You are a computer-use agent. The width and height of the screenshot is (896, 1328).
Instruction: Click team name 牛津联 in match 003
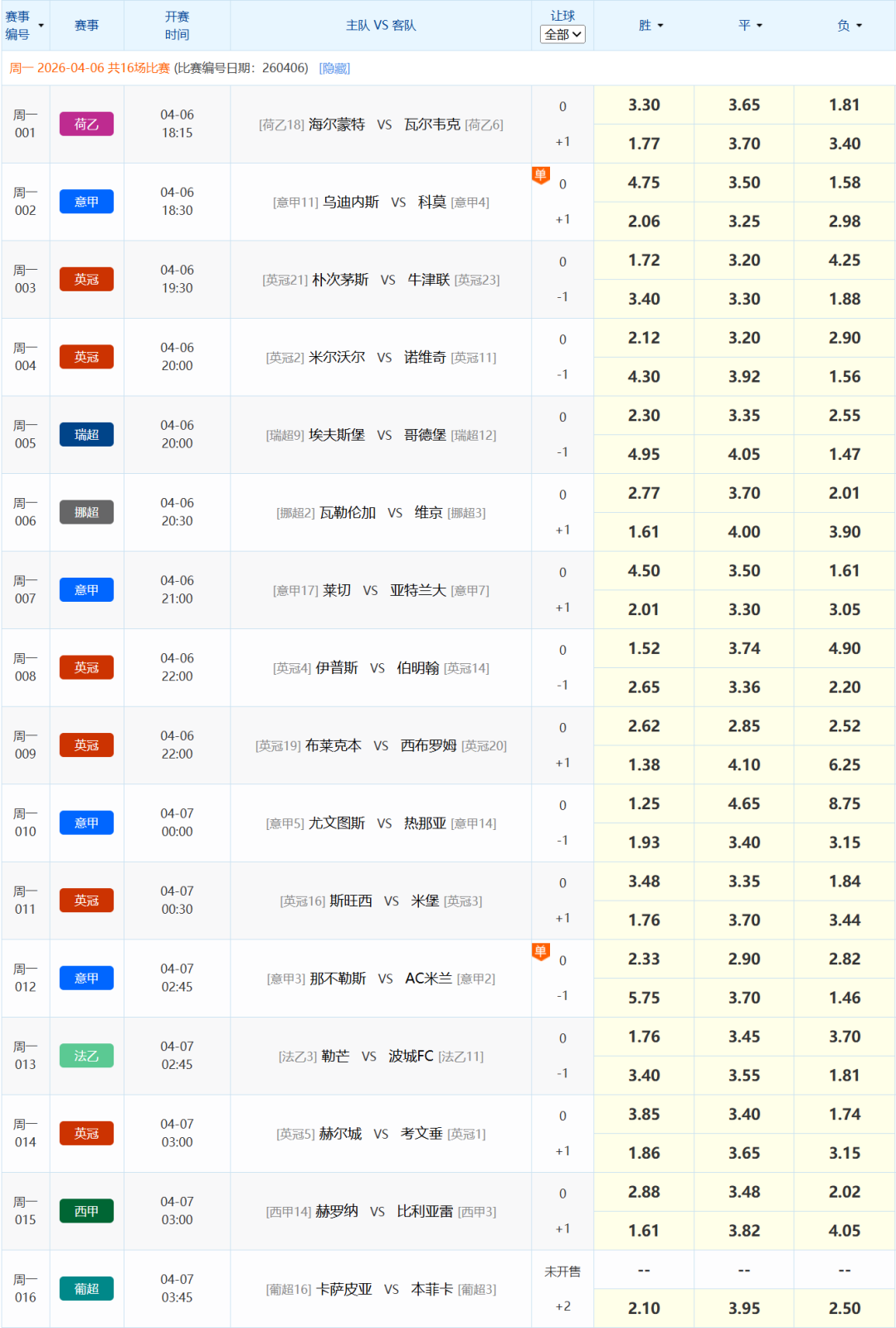[429, 280]
